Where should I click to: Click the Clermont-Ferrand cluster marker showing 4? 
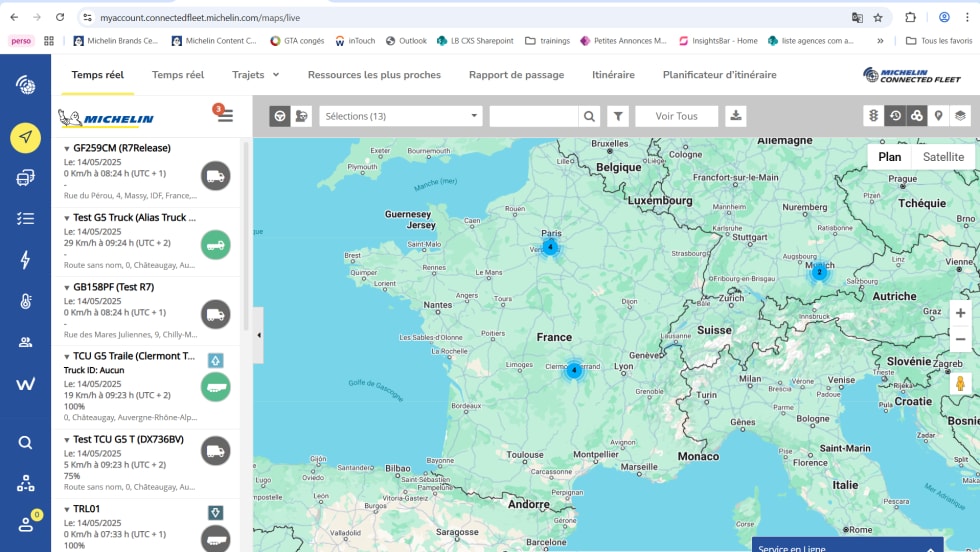pyautogui.click(x=574, y=370)
